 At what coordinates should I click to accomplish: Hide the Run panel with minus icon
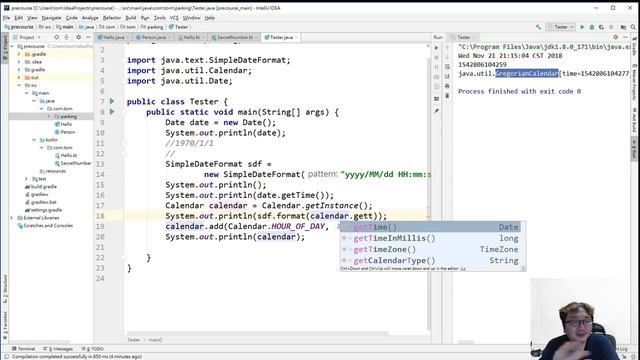tap(625, 37)
